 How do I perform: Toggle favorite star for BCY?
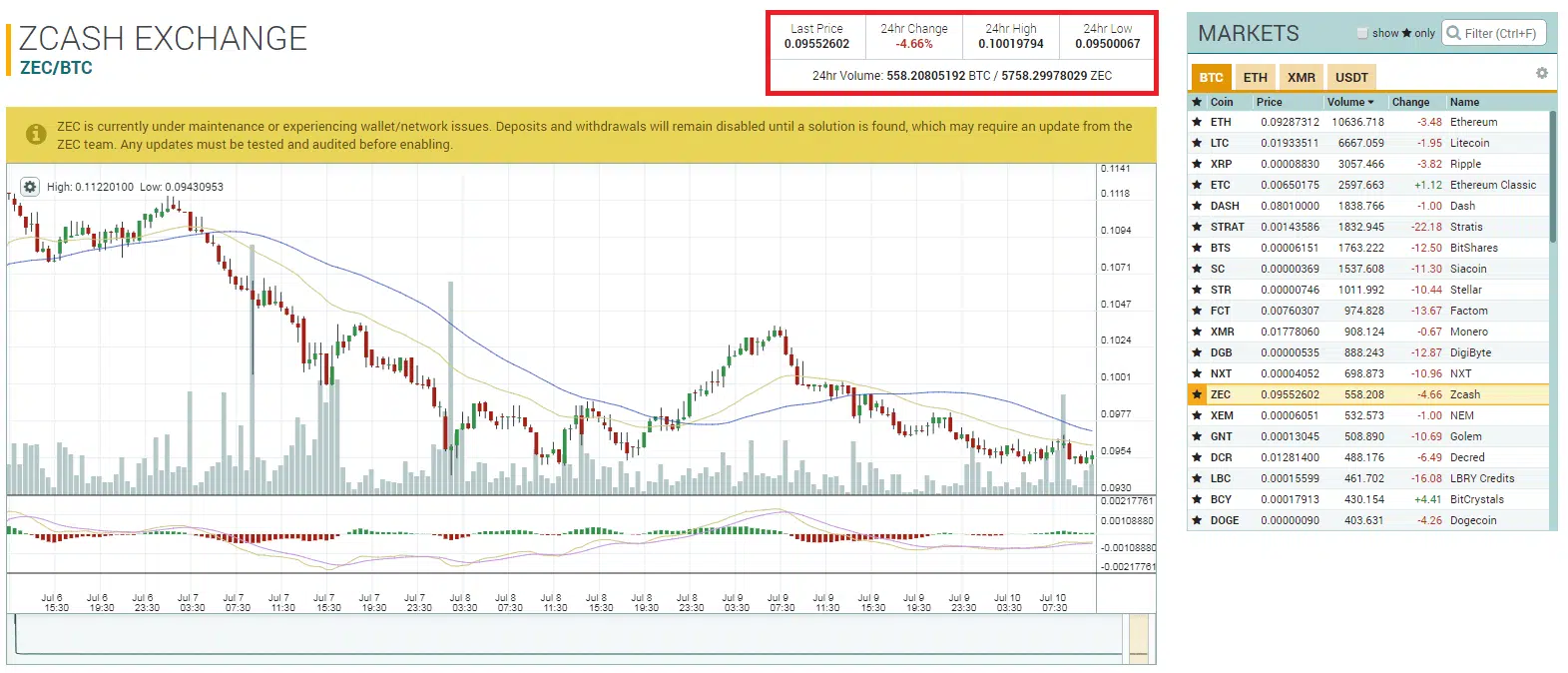(x=1197, y=499)
